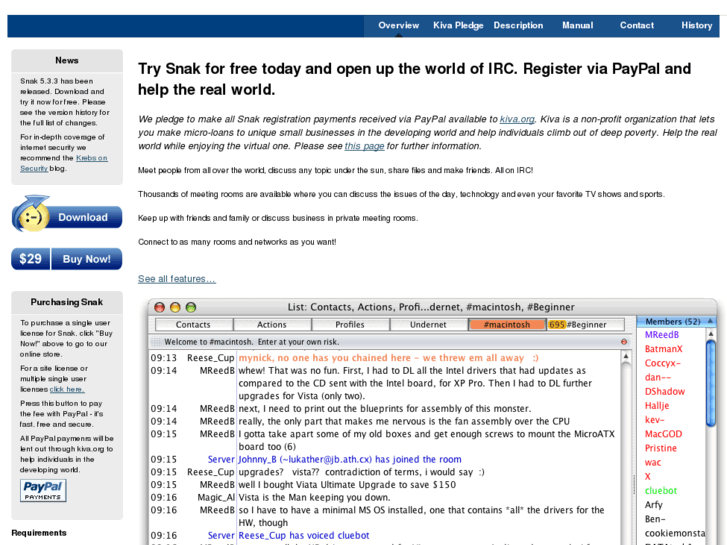Click the chat scrollbar up arrow
Viewport: 727px width, 545px height.
point(626,357)
